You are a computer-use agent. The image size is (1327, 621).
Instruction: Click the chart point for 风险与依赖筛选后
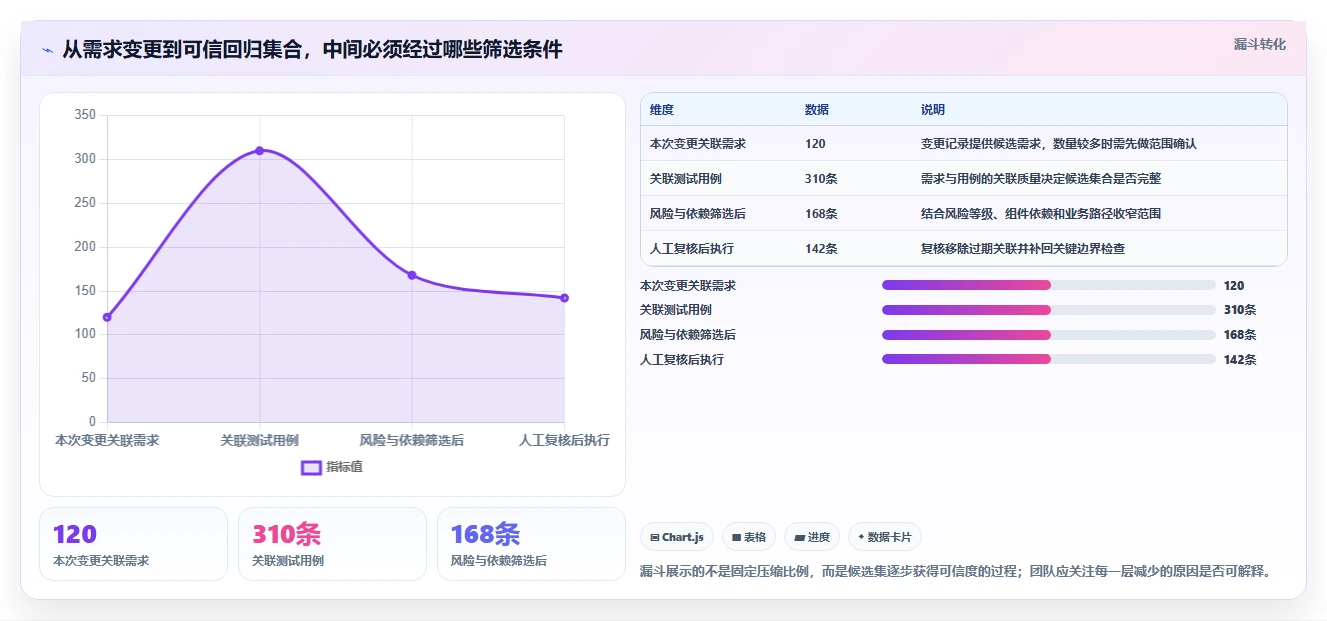coord(412,275)
